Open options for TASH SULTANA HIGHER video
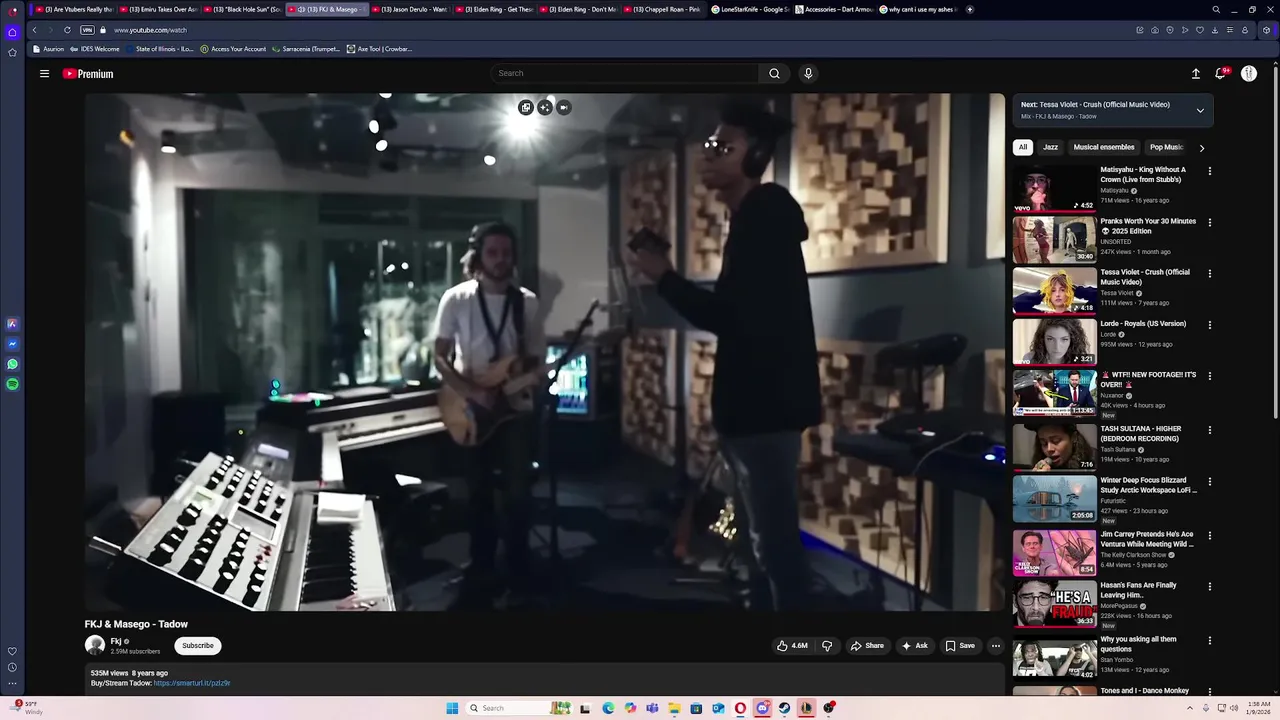 pos(1209,430)
